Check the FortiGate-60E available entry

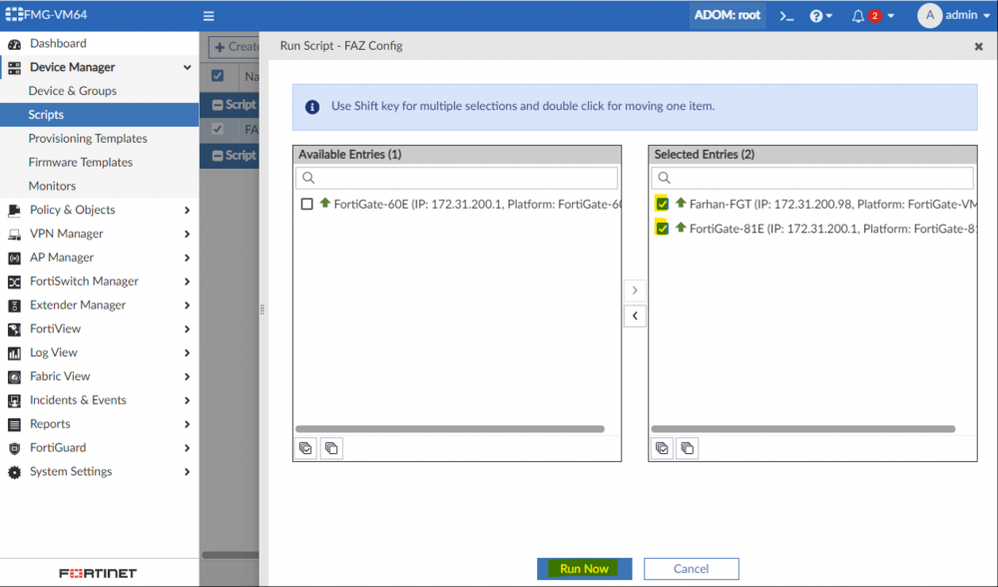pos(307,204)
